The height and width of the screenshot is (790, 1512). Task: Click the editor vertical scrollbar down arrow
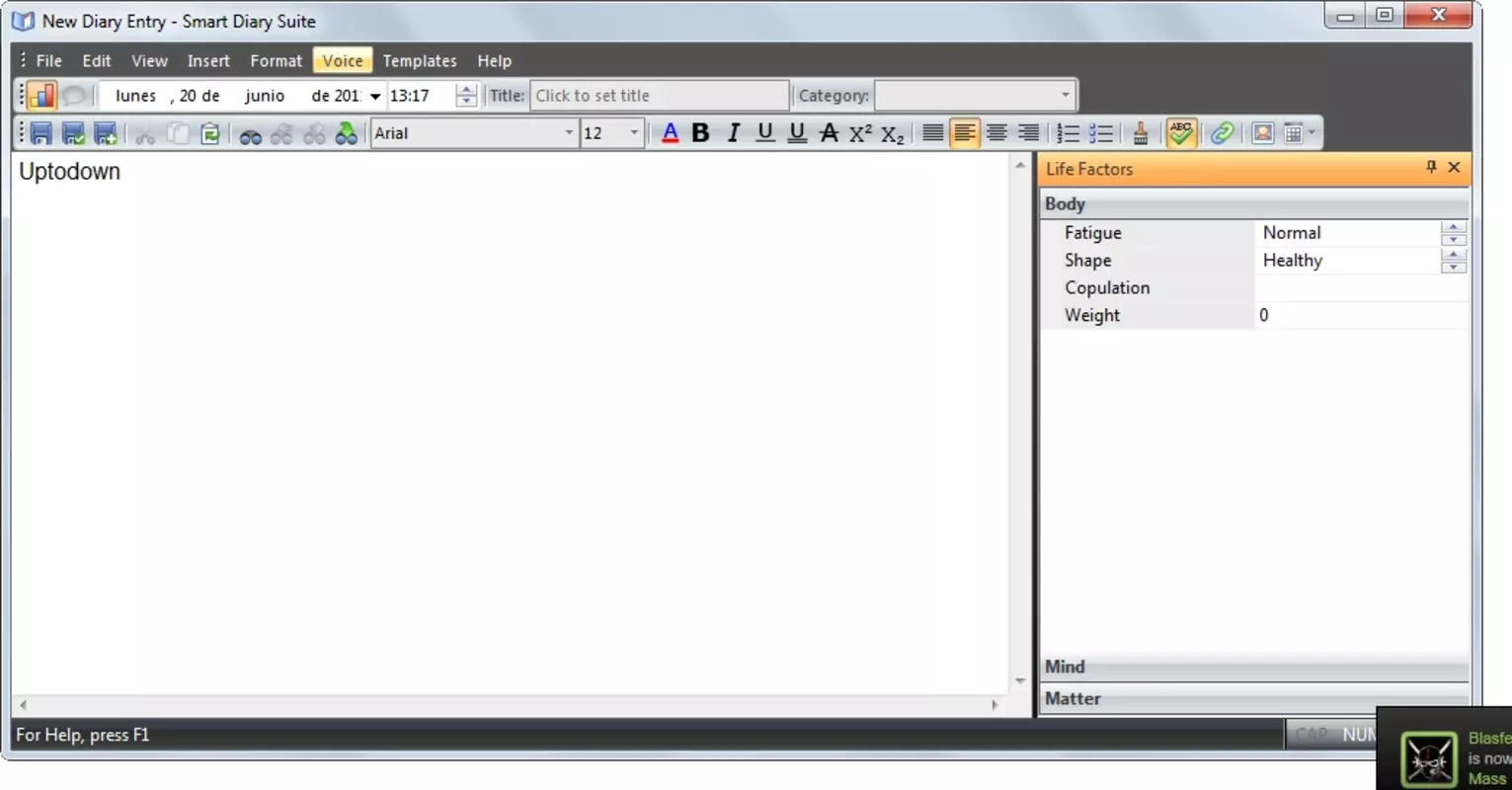[1020, 680]
